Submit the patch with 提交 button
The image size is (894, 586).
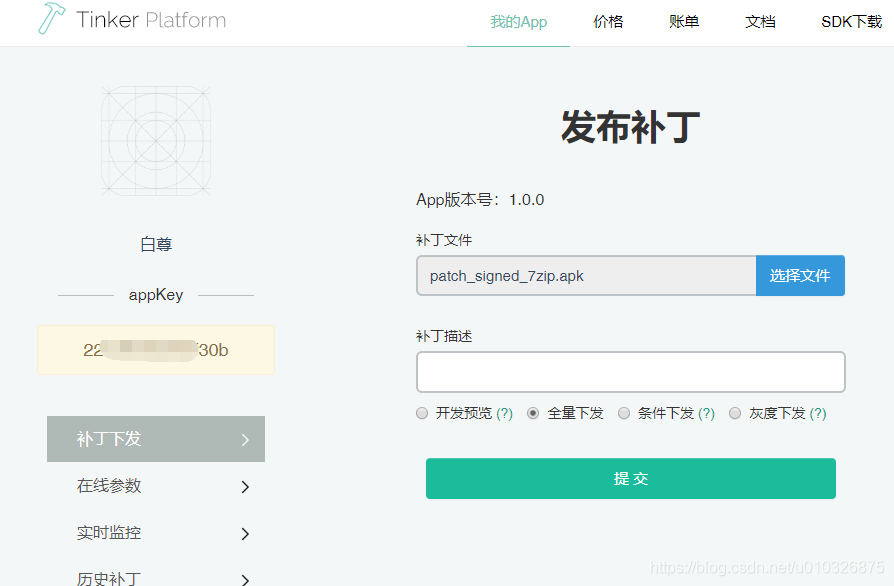[x=631, y=478]
